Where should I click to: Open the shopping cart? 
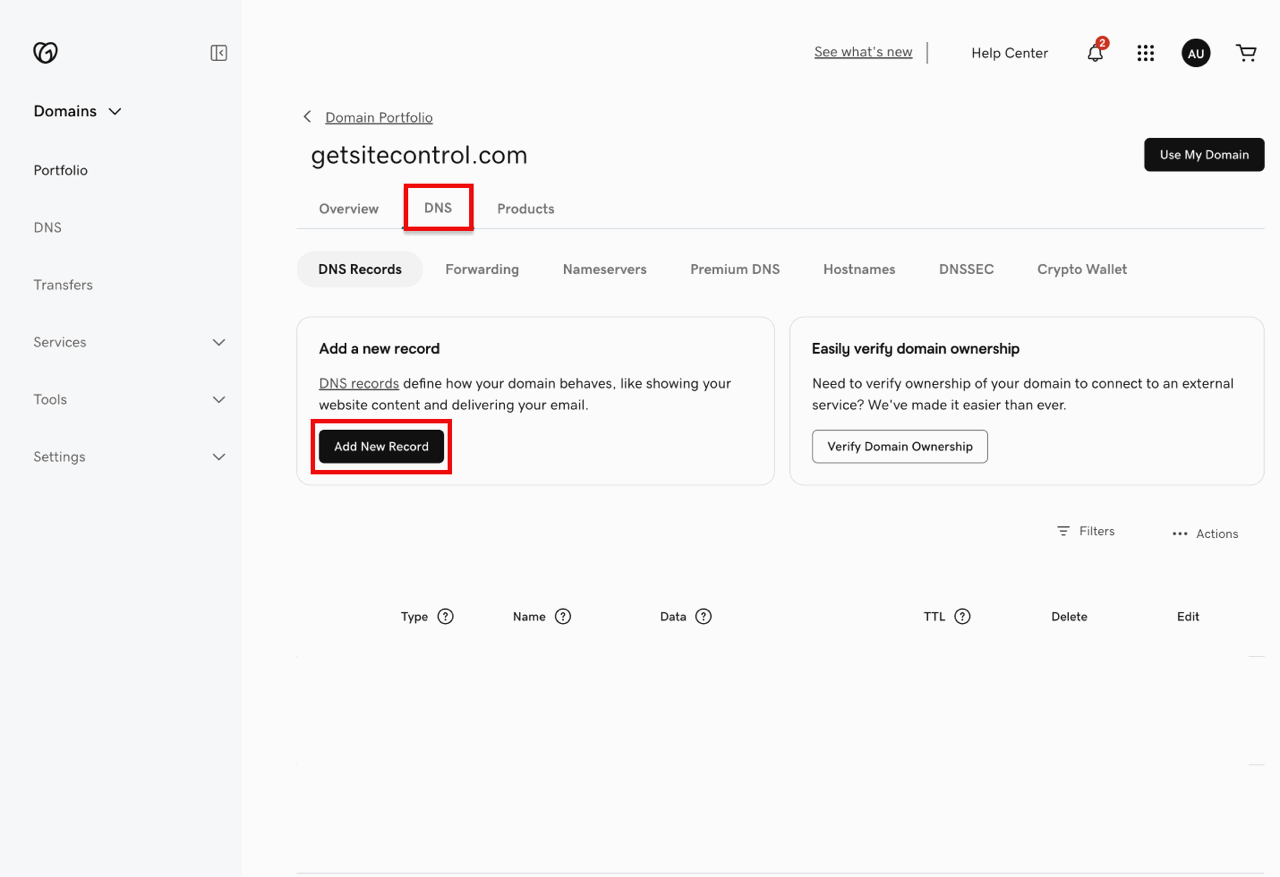point(1246,53)
